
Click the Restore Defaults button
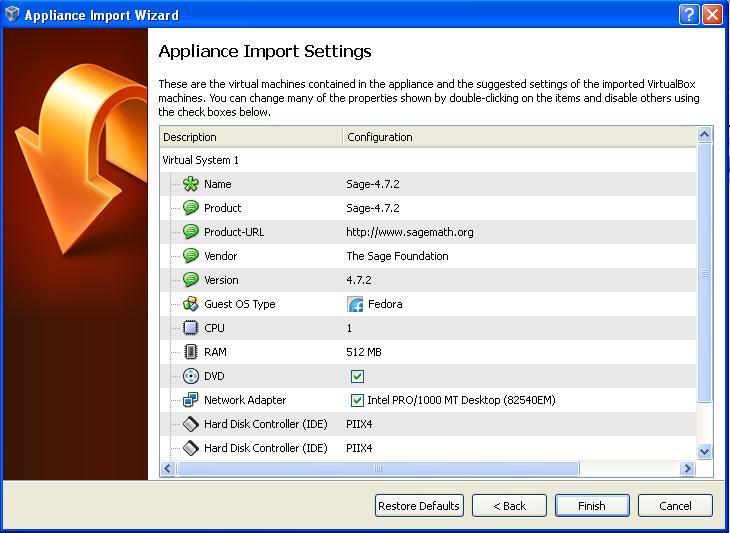click(x=419, y=506)
